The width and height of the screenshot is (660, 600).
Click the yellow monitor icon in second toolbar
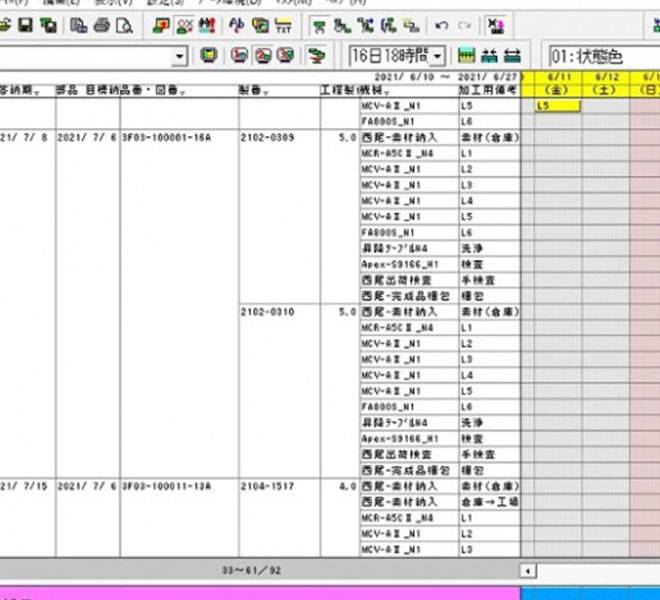pyautogui.click(x=209, y=55)
